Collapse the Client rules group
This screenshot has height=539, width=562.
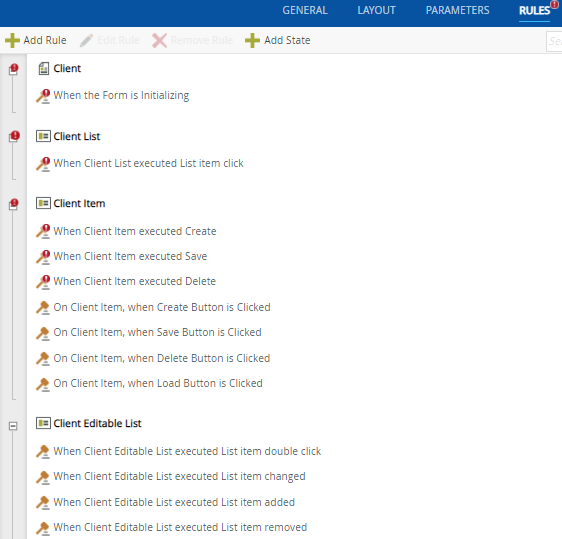click(13, 70)
